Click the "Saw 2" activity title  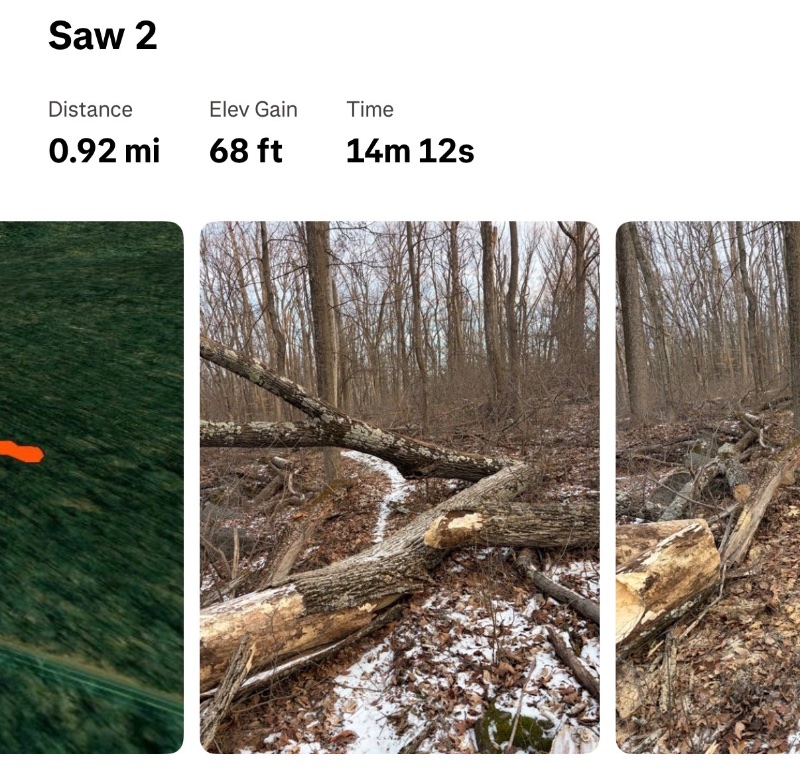pyautogui.click(x=103, y=36)
